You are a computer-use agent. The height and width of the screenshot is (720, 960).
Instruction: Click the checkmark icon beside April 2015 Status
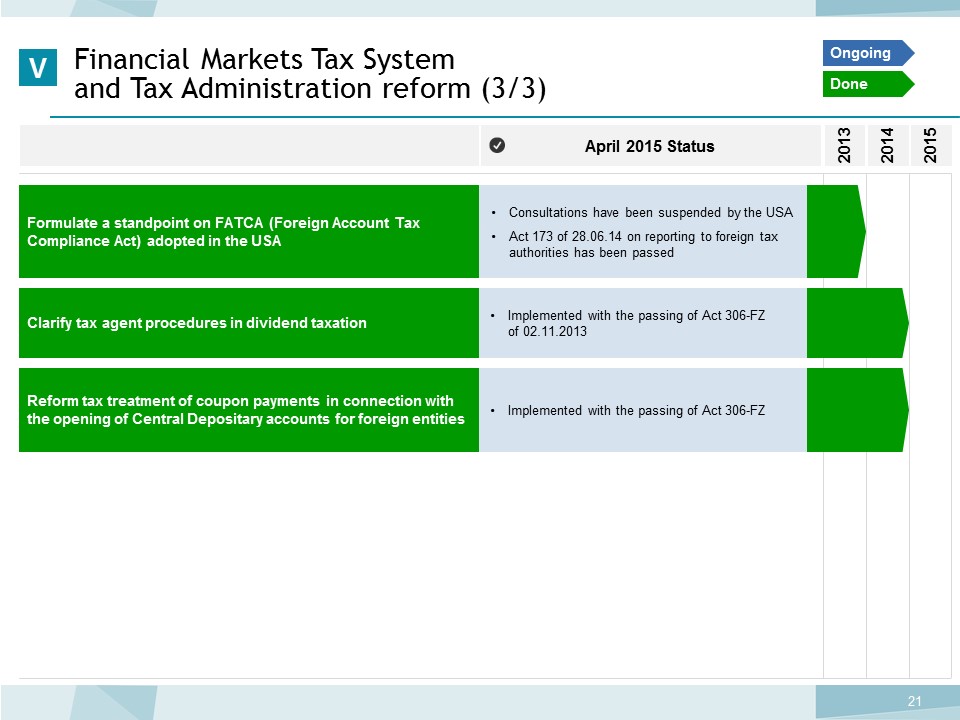tap(497, 145)
